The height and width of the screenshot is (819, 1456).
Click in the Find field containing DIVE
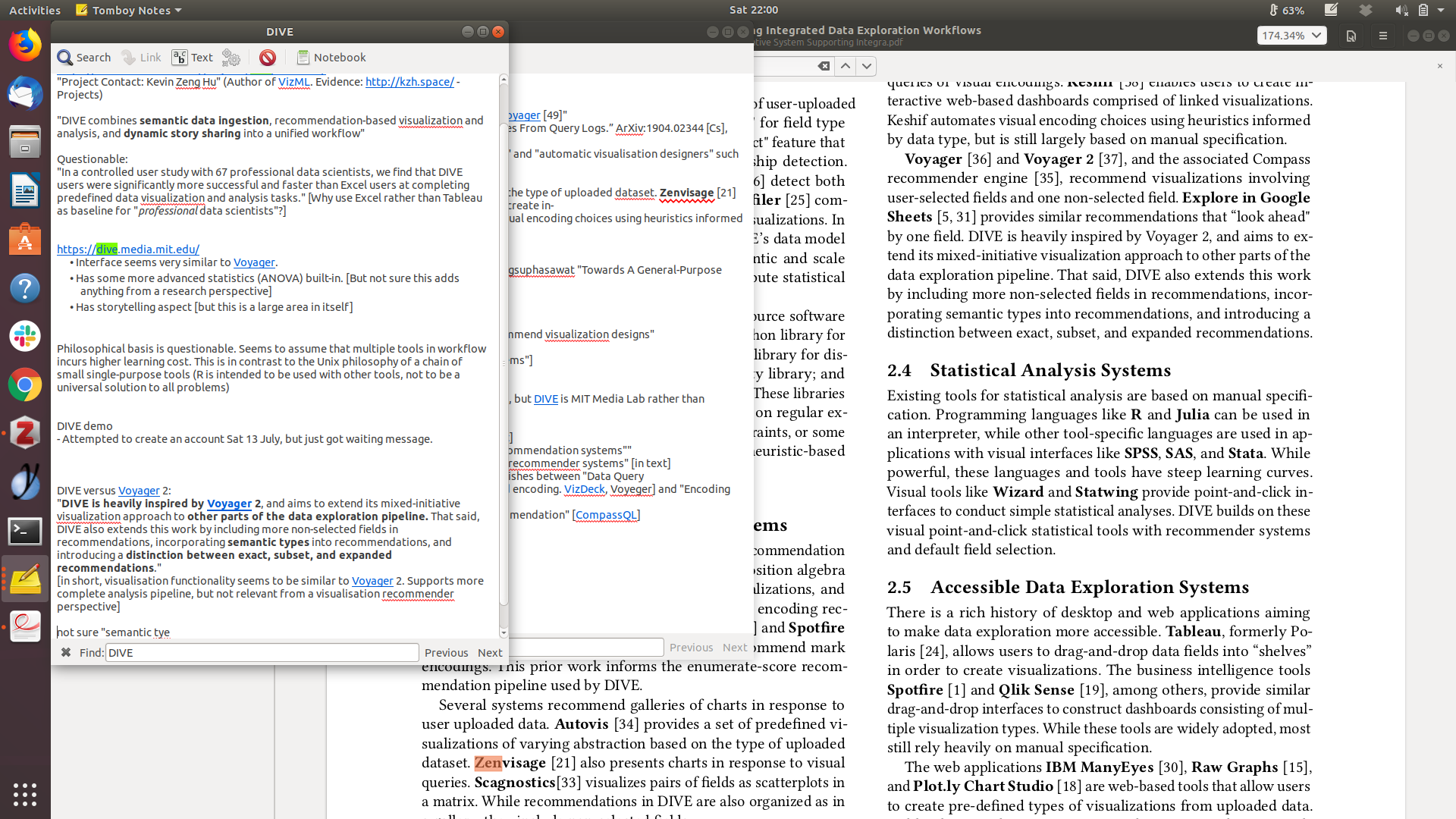tap(262, 652)
